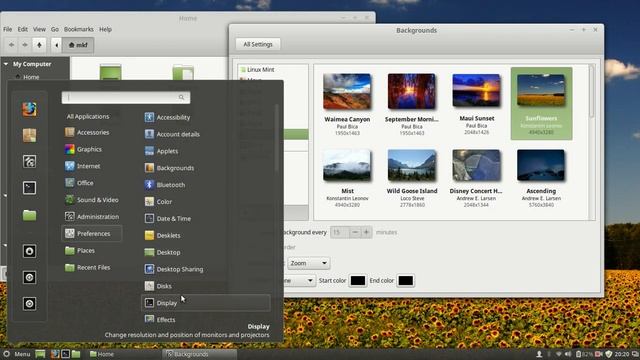Open Display settings from the menu
Screen dimensions: 640x360
coord(206,303)
